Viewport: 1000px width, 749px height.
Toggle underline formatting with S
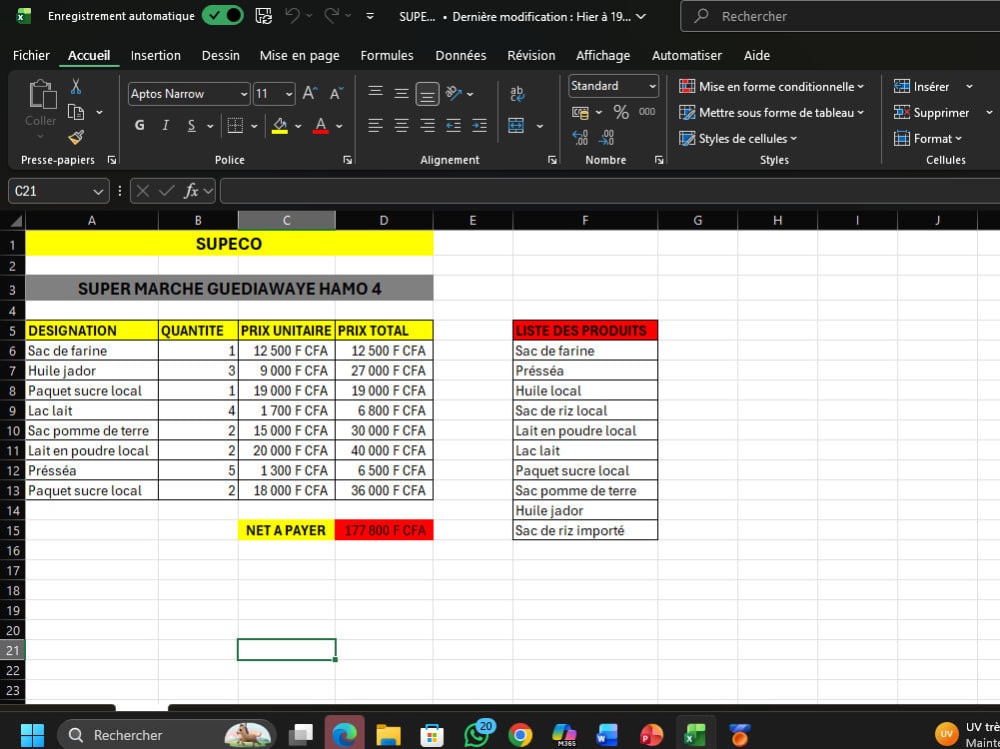[x=191, y=126]
